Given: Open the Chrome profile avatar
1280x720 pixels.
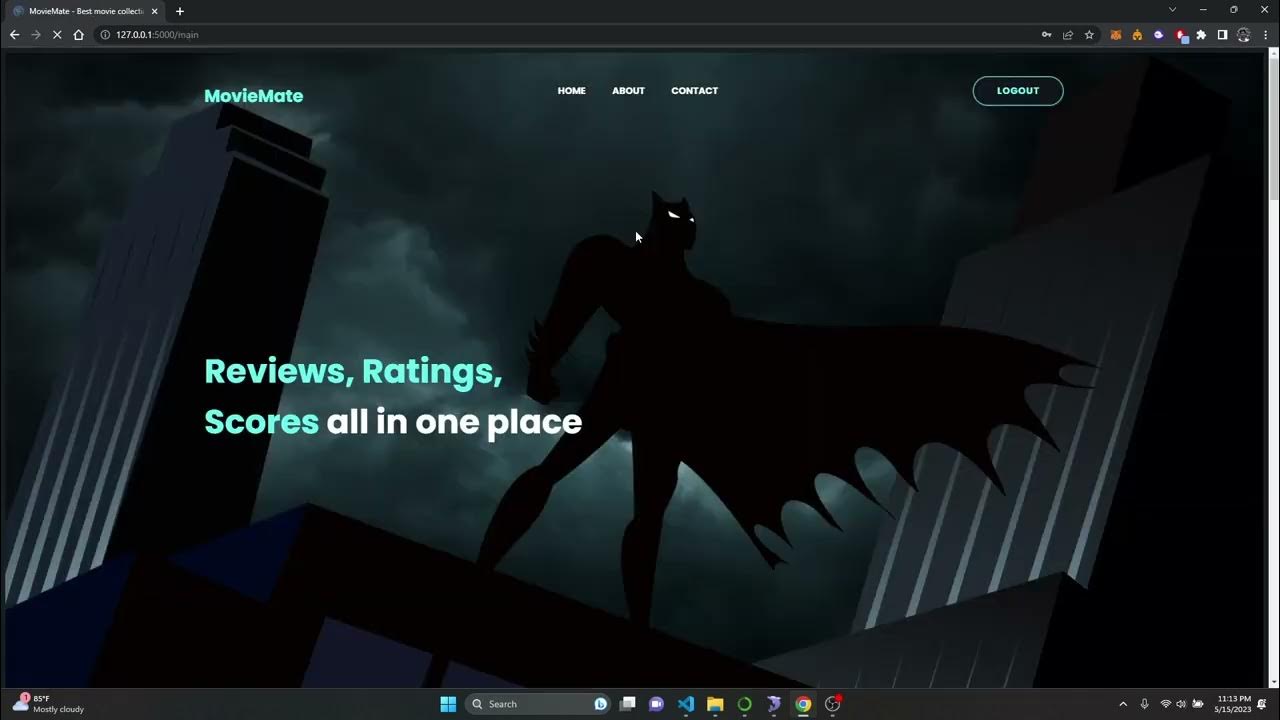Looking at the screenshot, I should [x=1244, y=34].
